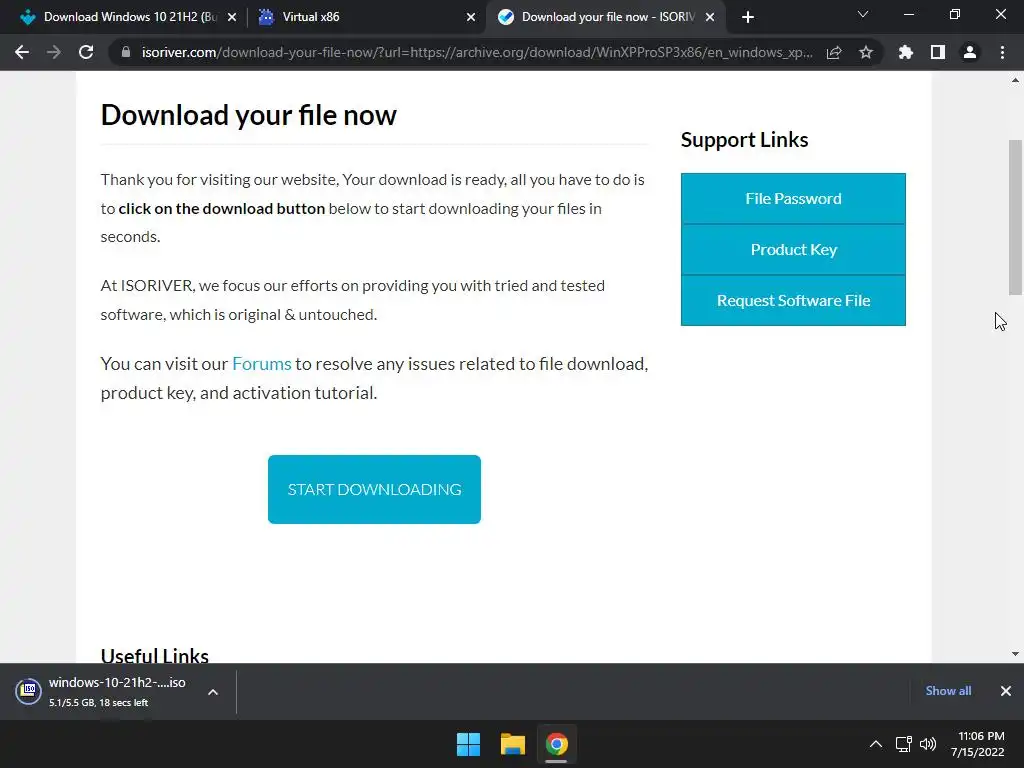Open the Request Software File link

793,300
